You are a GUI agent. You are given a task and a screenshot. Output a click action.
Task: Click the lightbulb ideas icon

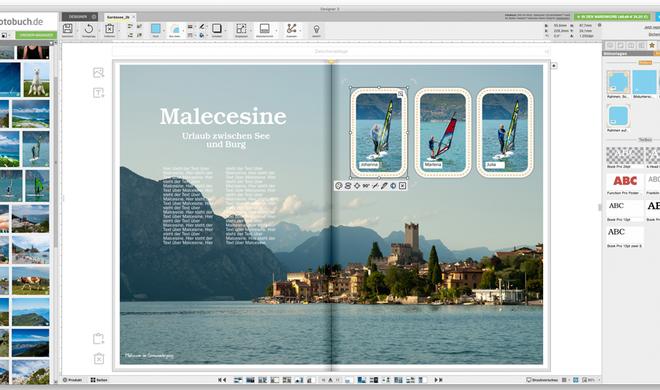click(x=317, y=29)
